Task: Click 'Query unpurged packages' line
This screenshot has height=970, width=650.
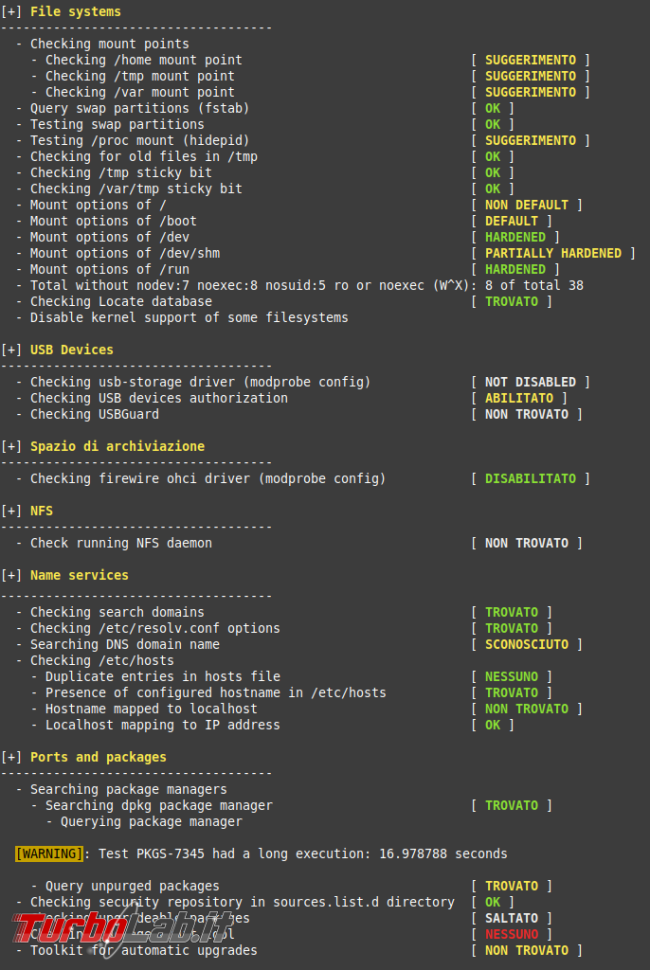Action: tap(132, 885)
